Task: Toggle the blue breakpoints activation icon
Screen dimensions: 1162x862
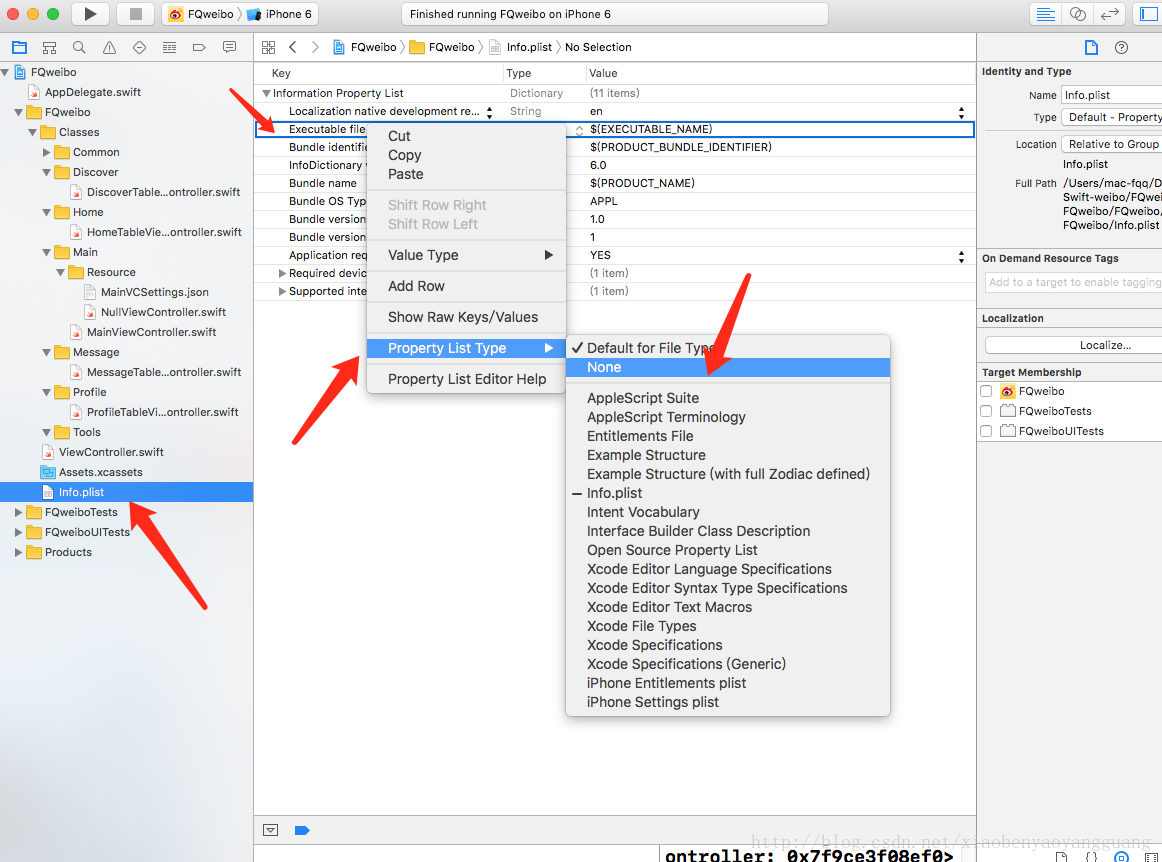Action: coord(302,830)
